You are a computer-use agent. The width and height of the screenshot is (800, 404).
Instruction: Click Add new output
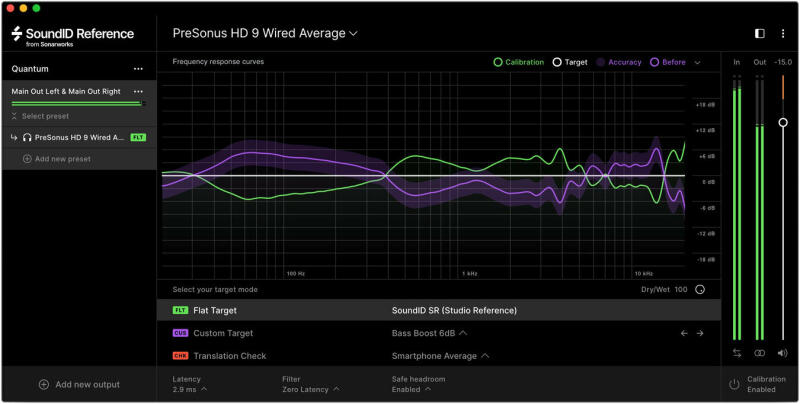79,385
